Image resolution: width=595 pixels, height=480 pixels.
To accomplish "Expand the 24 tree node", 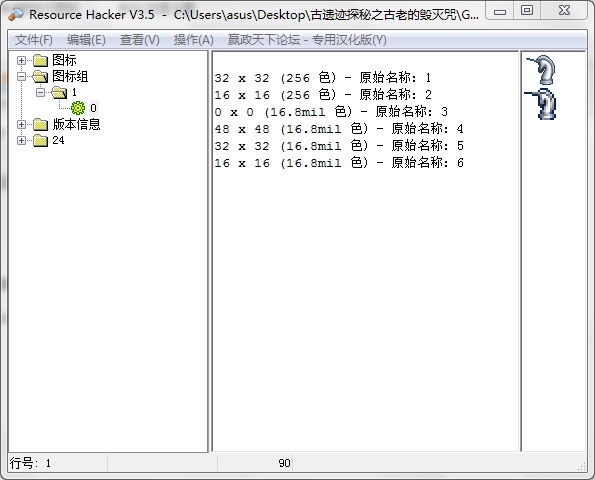I will click(21, 140).
